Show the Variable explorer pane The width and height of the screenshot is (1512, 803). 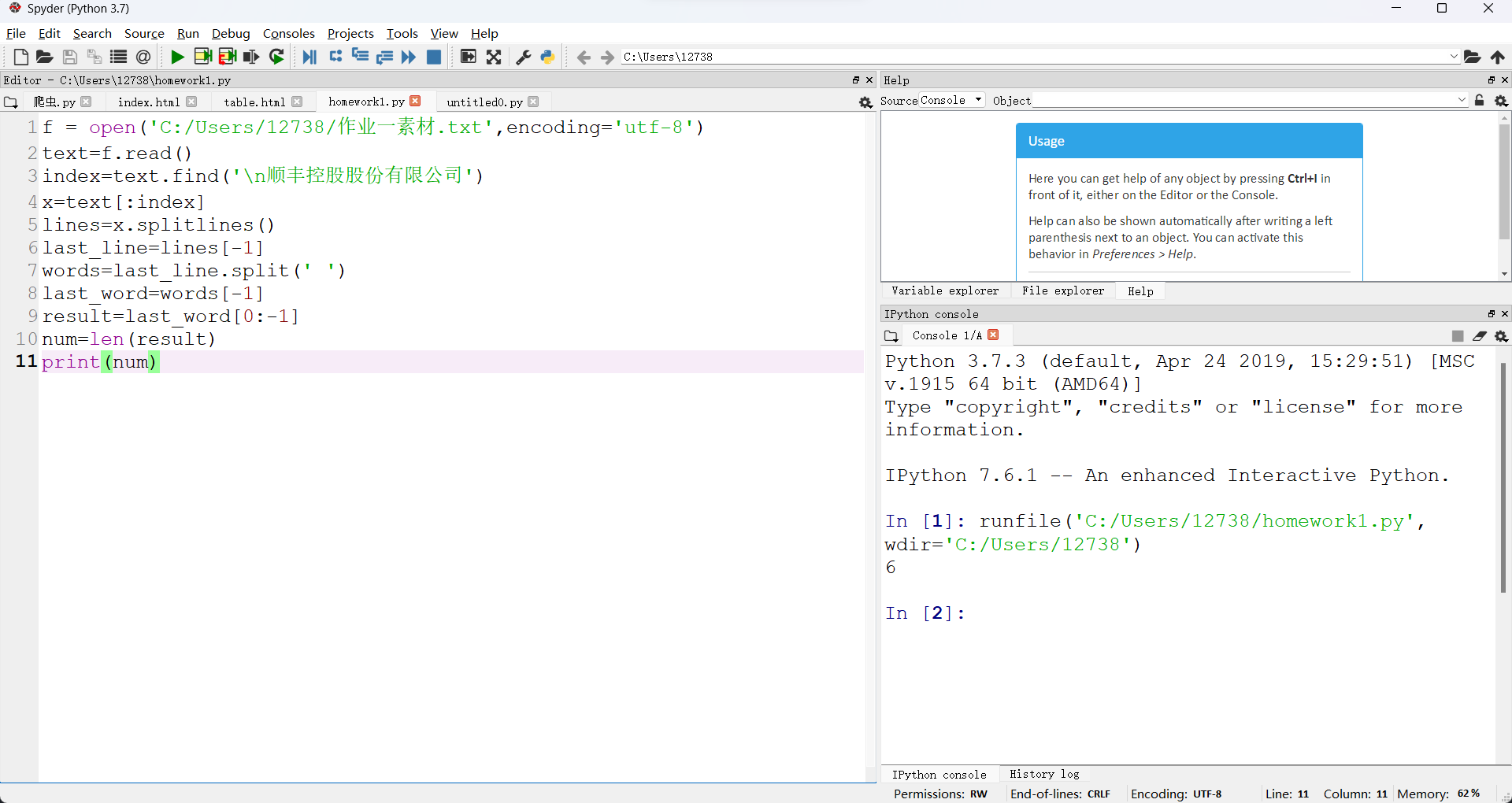[x=945, y=290]
